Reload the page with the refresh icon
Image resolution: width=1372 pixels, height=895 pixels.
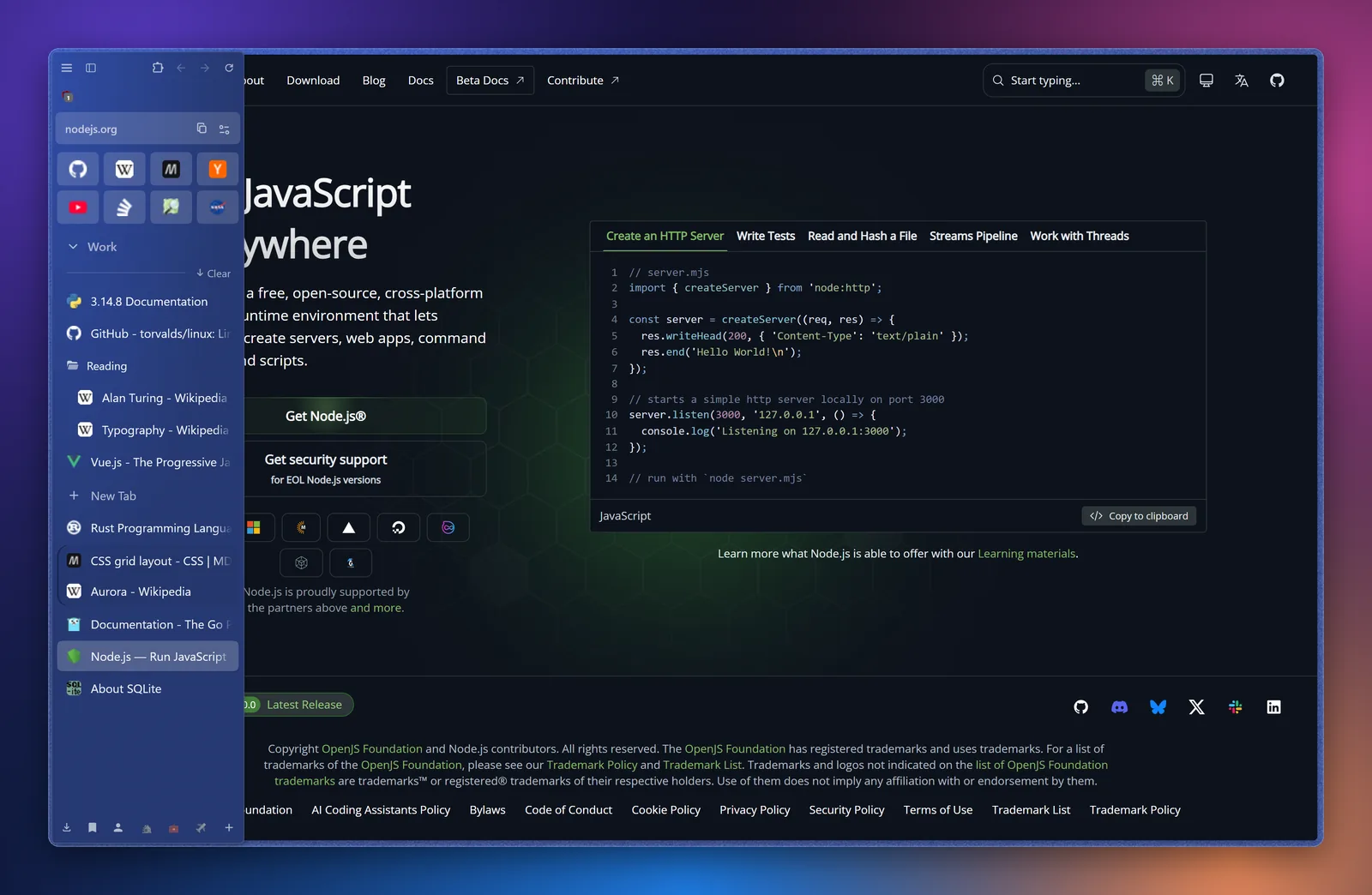tap(229, 68)
